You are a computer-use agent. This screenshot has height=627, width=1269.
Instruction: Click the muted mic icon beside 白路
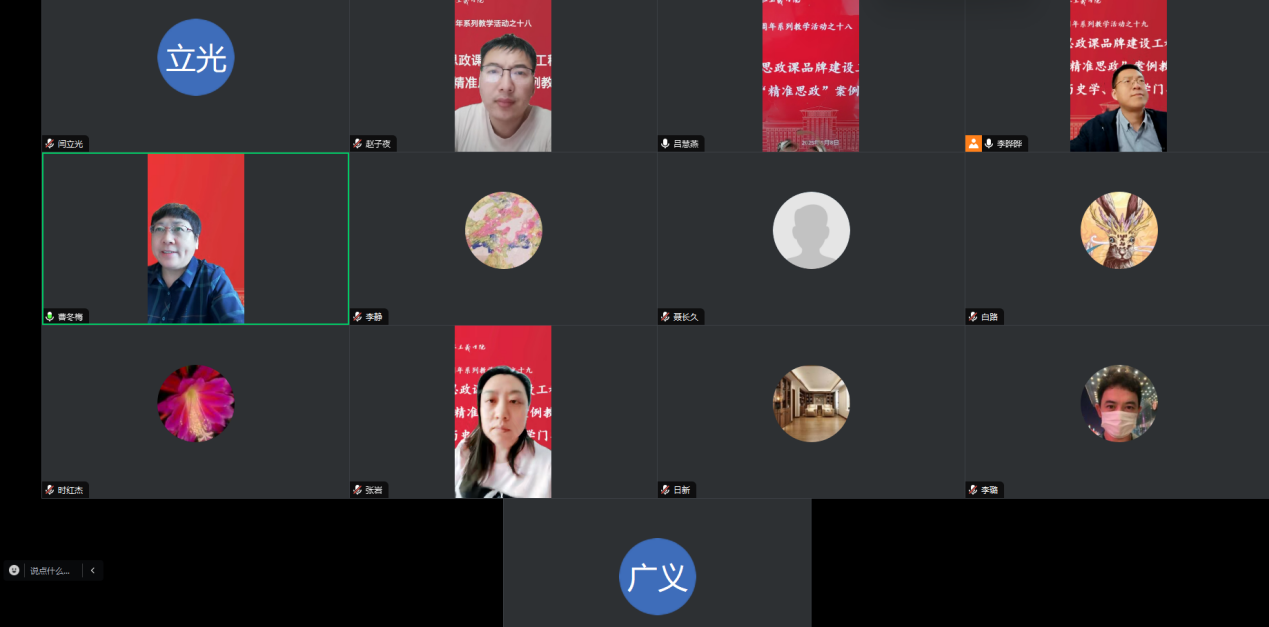click(x=973, y=317)
